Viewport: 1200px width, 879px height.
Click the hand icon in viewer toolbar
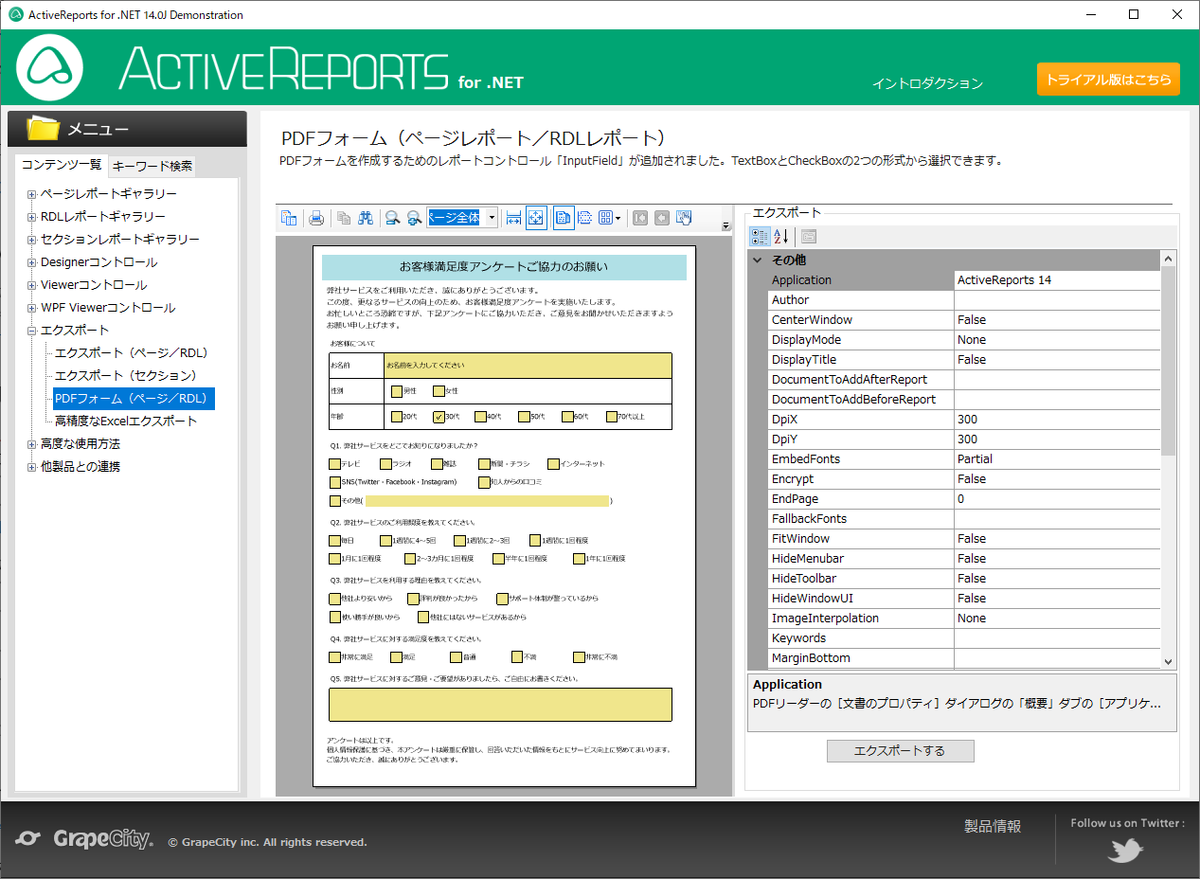click(685, 218)
